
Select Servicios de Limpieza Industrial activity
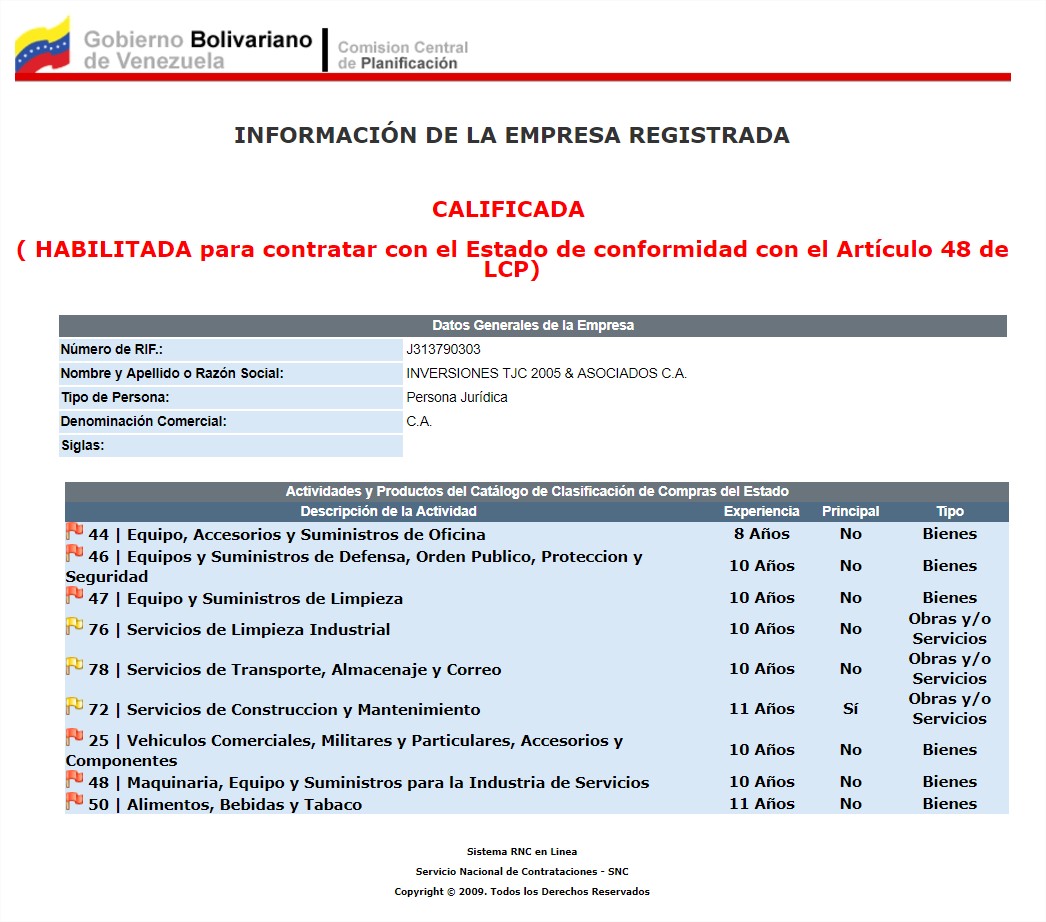click(239, 629)
